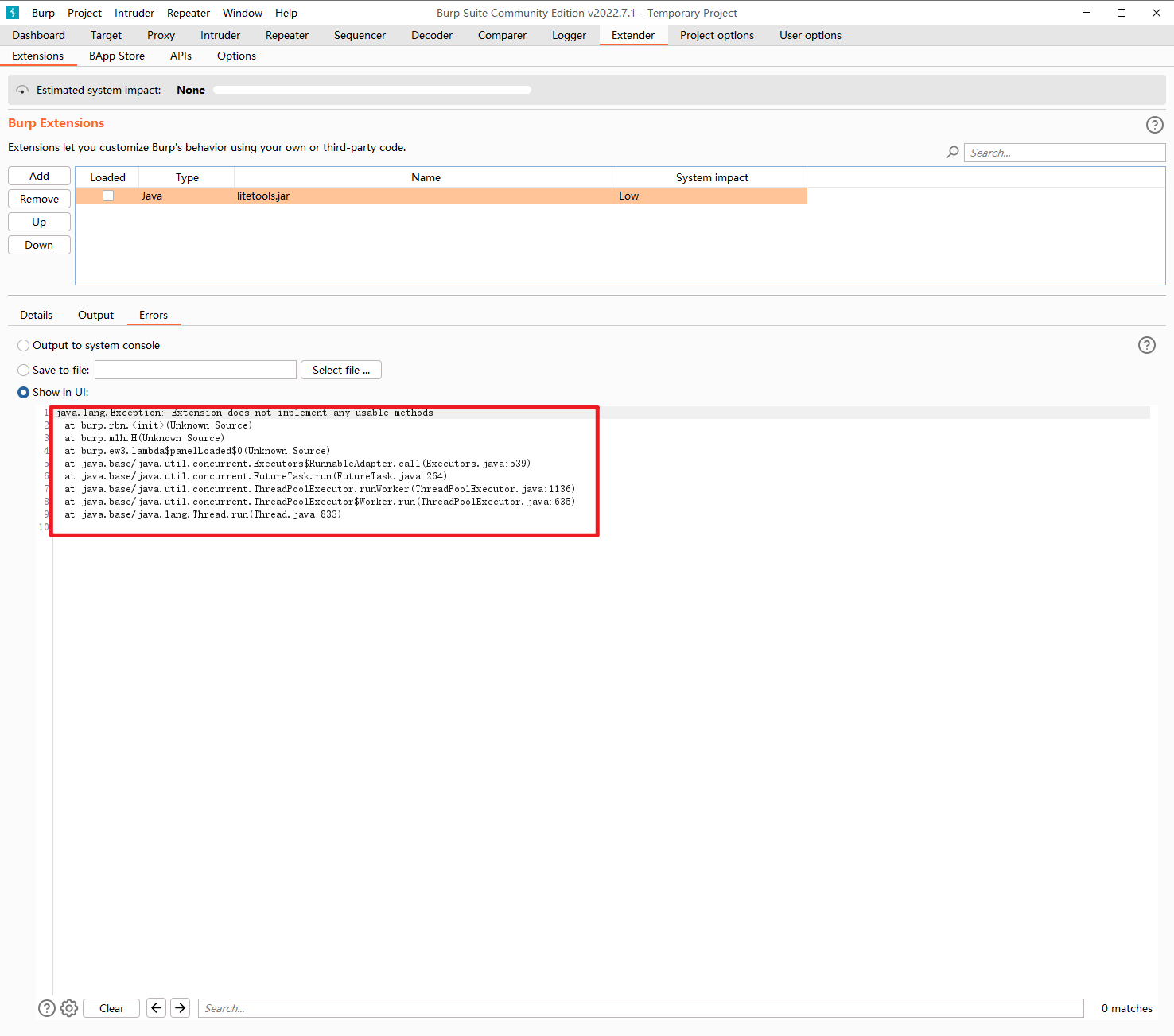Click the Add extension button
This screenshot has width=1174, height=1036.
[39, 176]
